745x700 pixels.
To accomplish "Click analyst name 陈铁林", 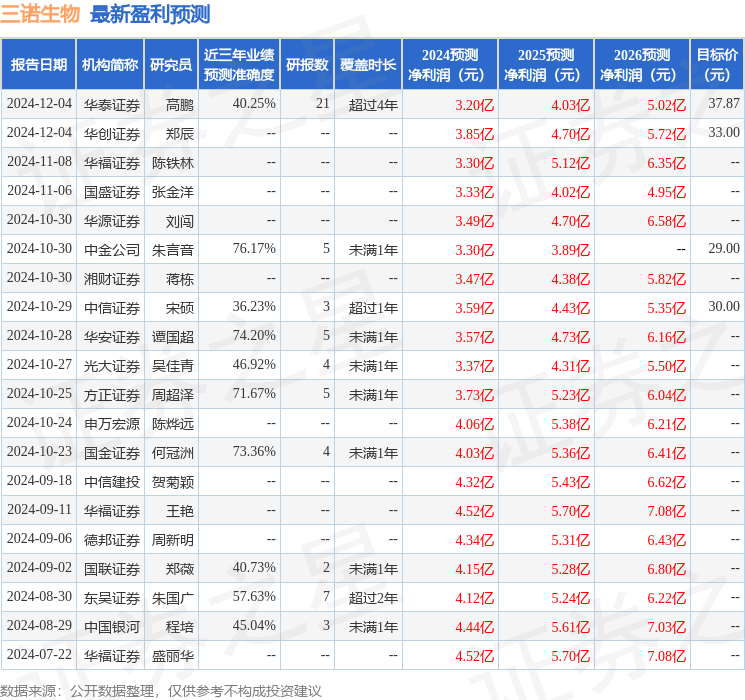I will [173, 163].
